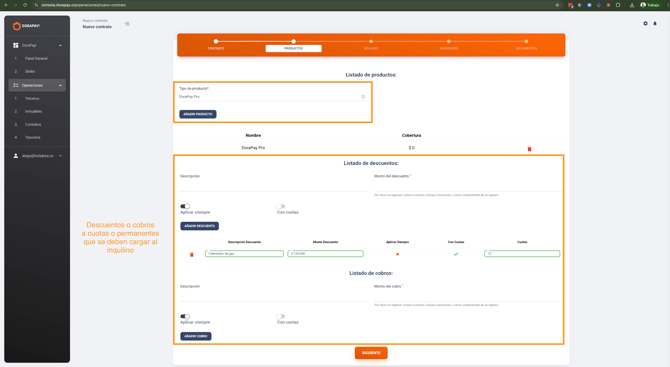Click the Operaciones sliders icon
Viewport: 670px width, 367px height.
[x=16, y=85]
